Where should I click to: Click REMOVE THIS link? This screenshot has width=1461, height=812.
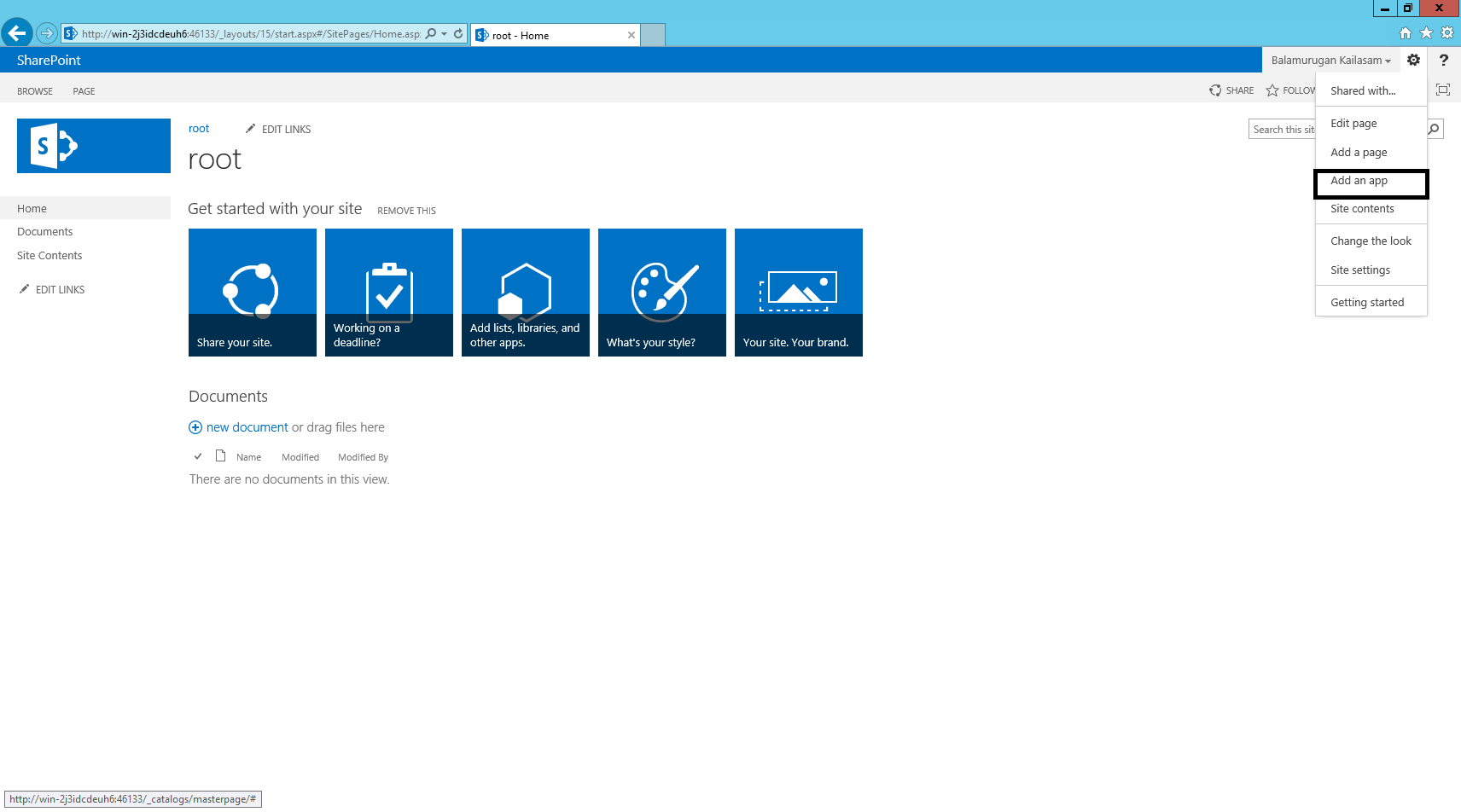(x=406, y=211)
